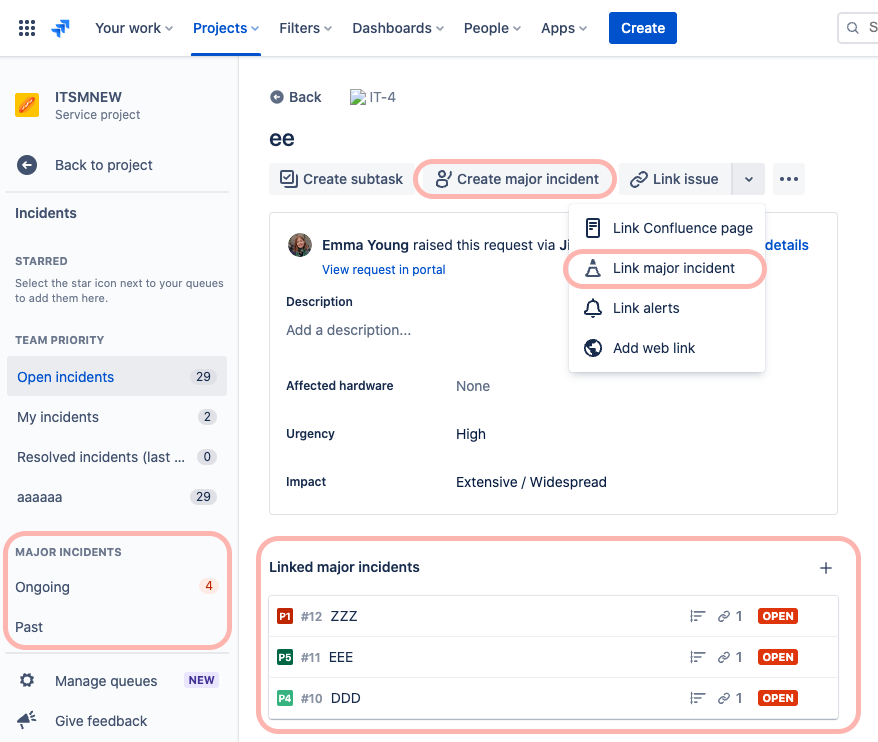Select the Create major incident icon button
The width and height of the screenshot is (878, 742).
(444, 179)
